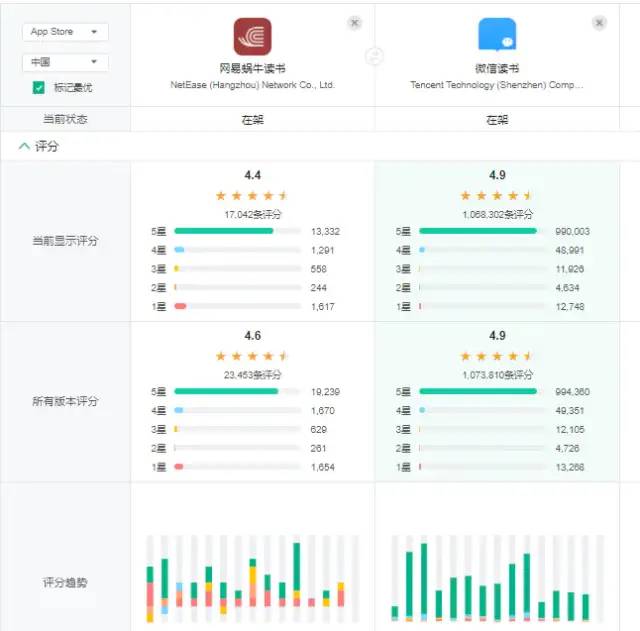
Task: Collapse the 评分 section chevron
Action: click(24, 146)
